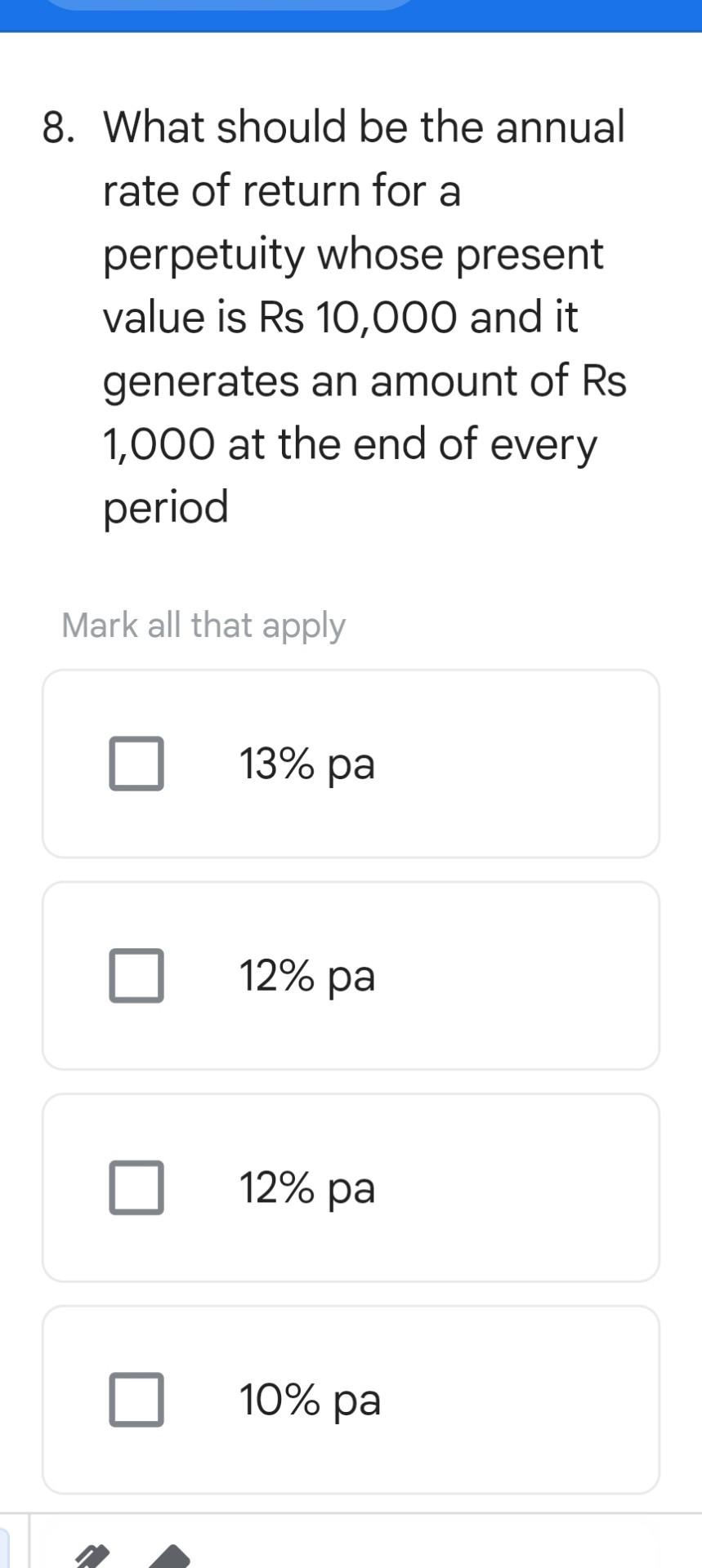Check the 13% pa checkbox

point(136,764)
